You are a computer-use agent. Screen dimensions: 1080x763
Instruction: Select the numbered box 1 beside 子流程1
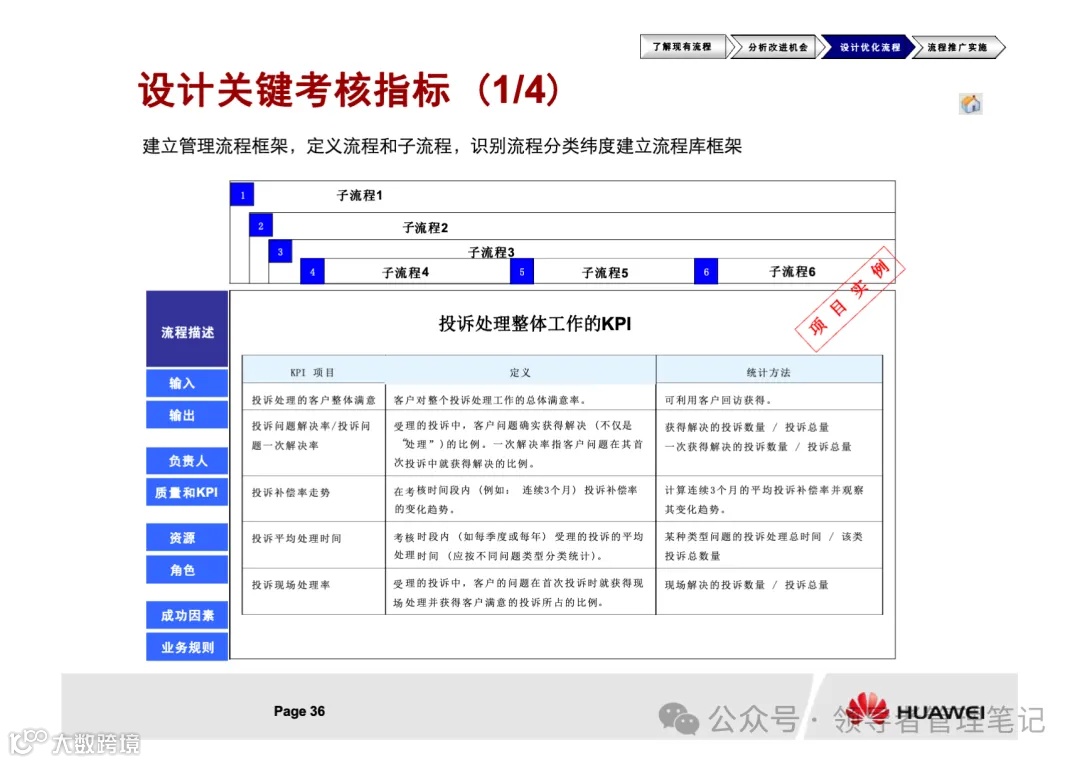tap(241, 194)
